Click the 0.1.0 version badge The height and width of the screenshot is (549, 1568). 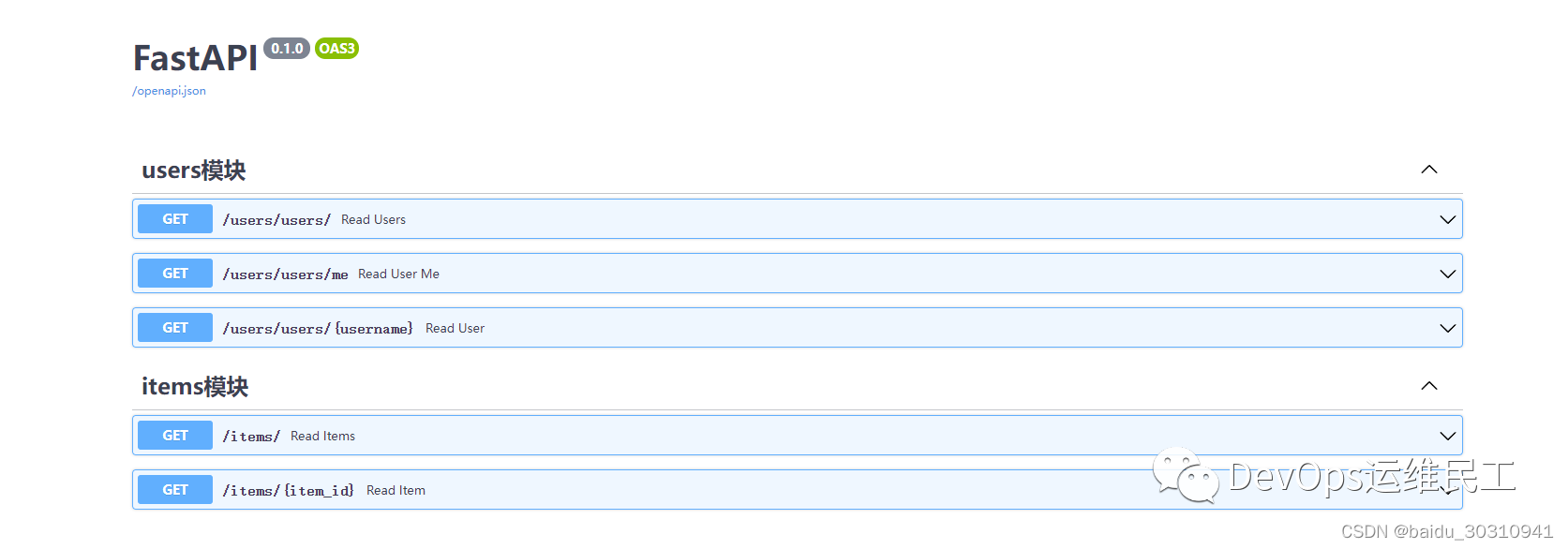[x=287, y=48]
